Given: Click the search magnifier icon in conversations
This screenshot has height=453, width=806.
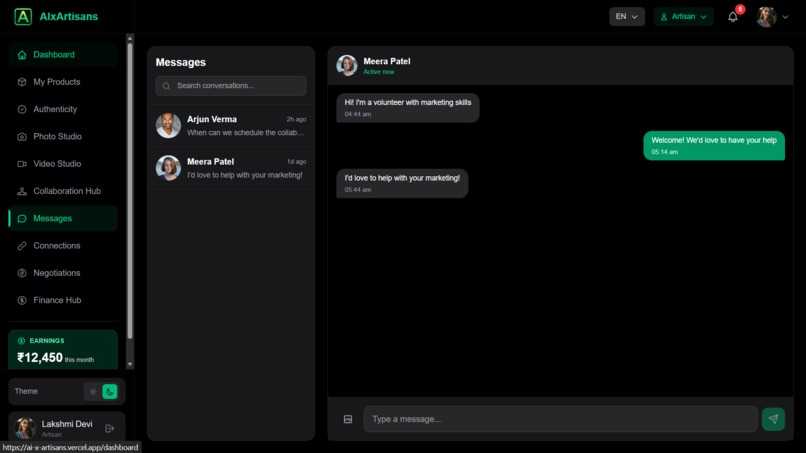Looking at the screenshot, I should click(166, 86).
